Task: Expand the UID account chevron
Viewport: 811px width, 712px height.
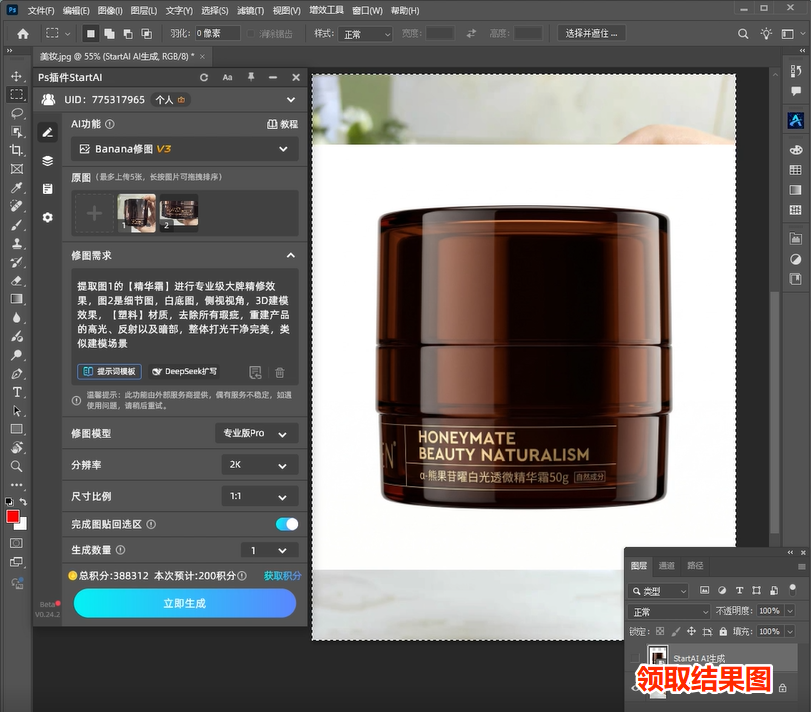Action: point(291,100)
